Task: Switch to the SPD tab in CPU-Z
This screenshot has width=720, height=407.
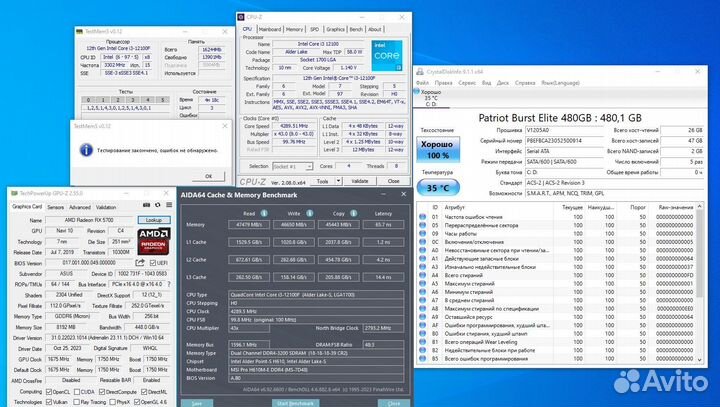Action: coord(315,29)
